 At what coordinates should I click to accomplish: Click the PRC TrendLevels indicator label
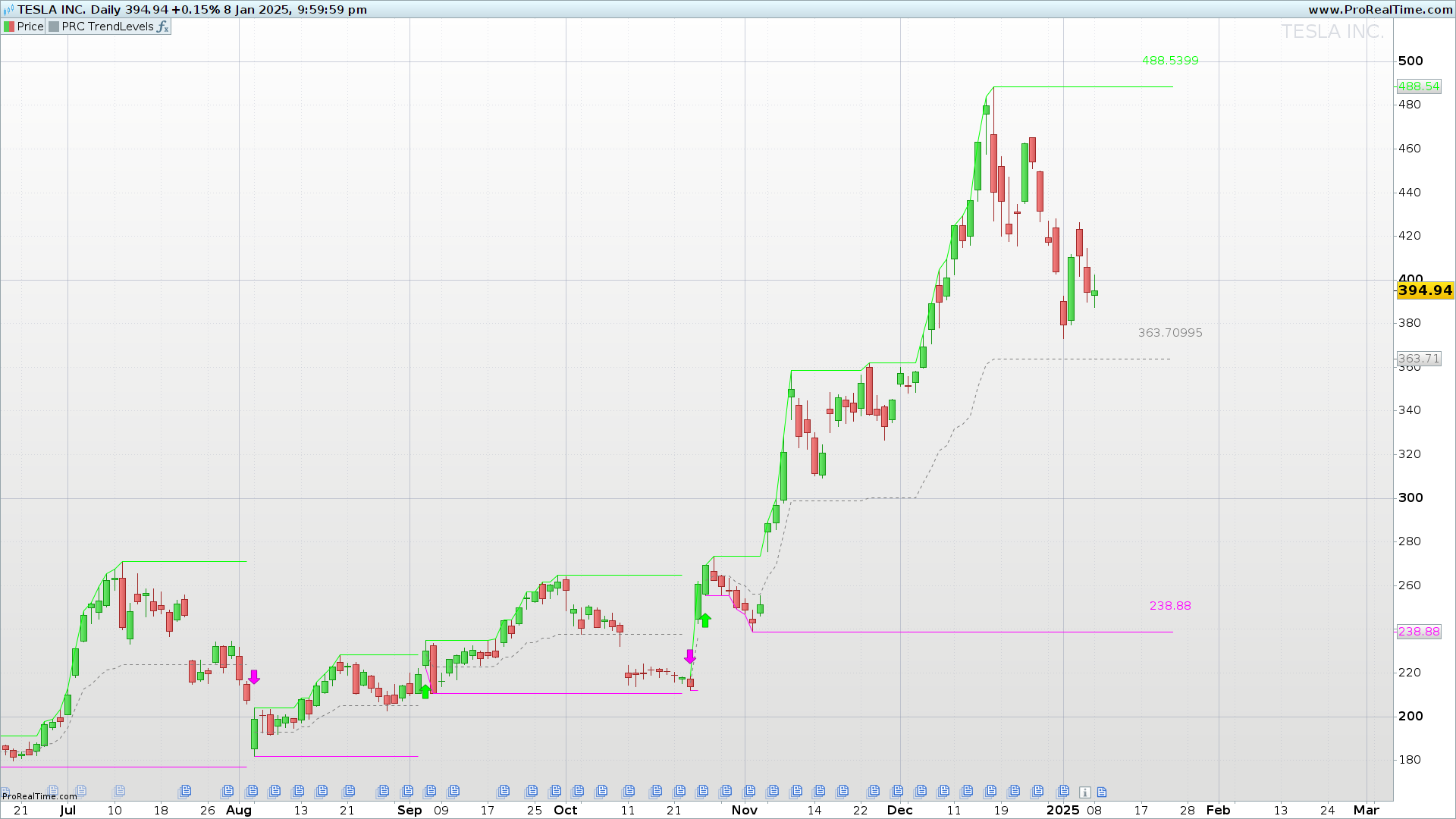108,27
